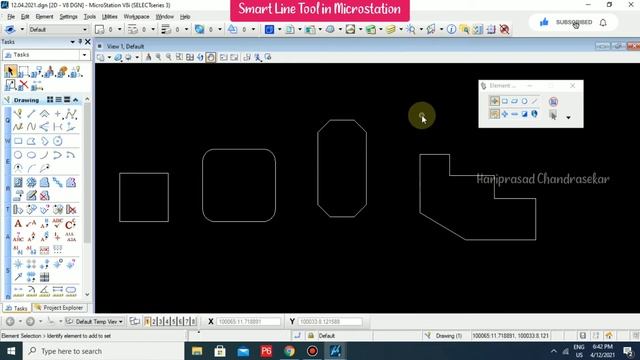Select the Place Ellipse tool
The height and width of the screenshot is (360, 640).
[x=31, y=155]
